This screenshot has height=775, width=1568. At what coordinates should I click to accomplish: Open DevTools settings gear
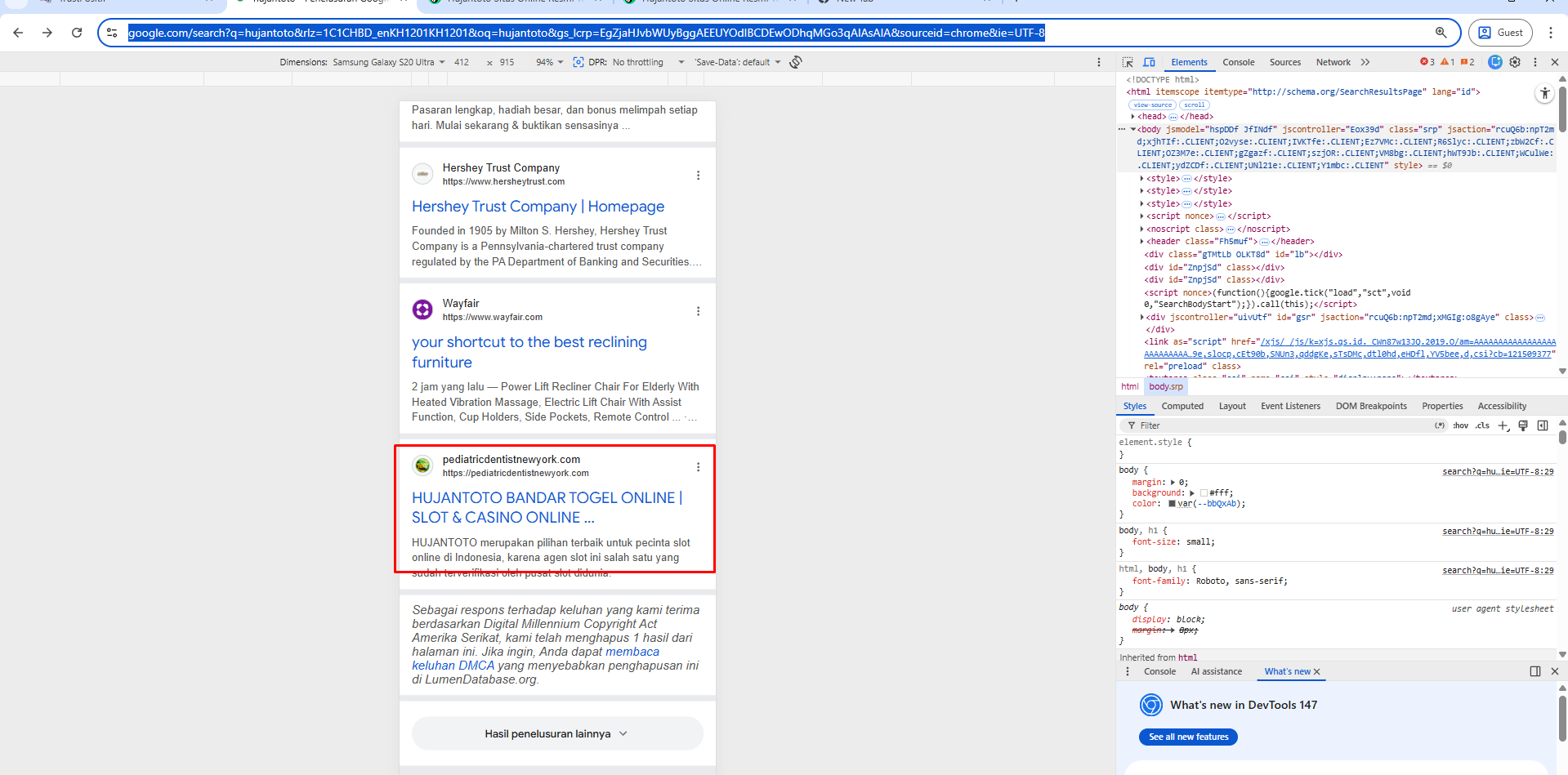[1515, 62]
